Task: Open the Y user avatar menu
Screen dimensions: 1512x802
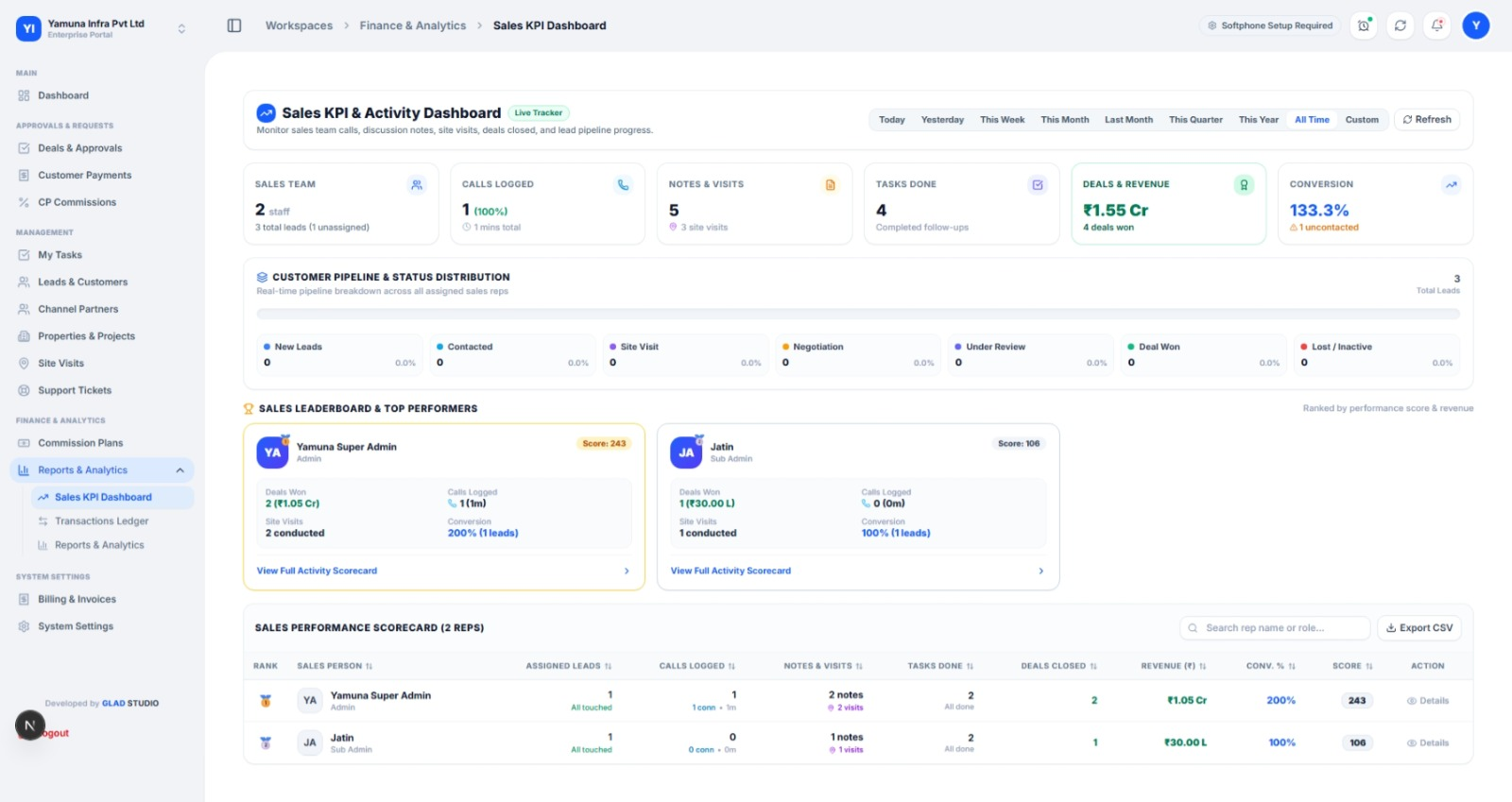Action: click(1476, 26)
